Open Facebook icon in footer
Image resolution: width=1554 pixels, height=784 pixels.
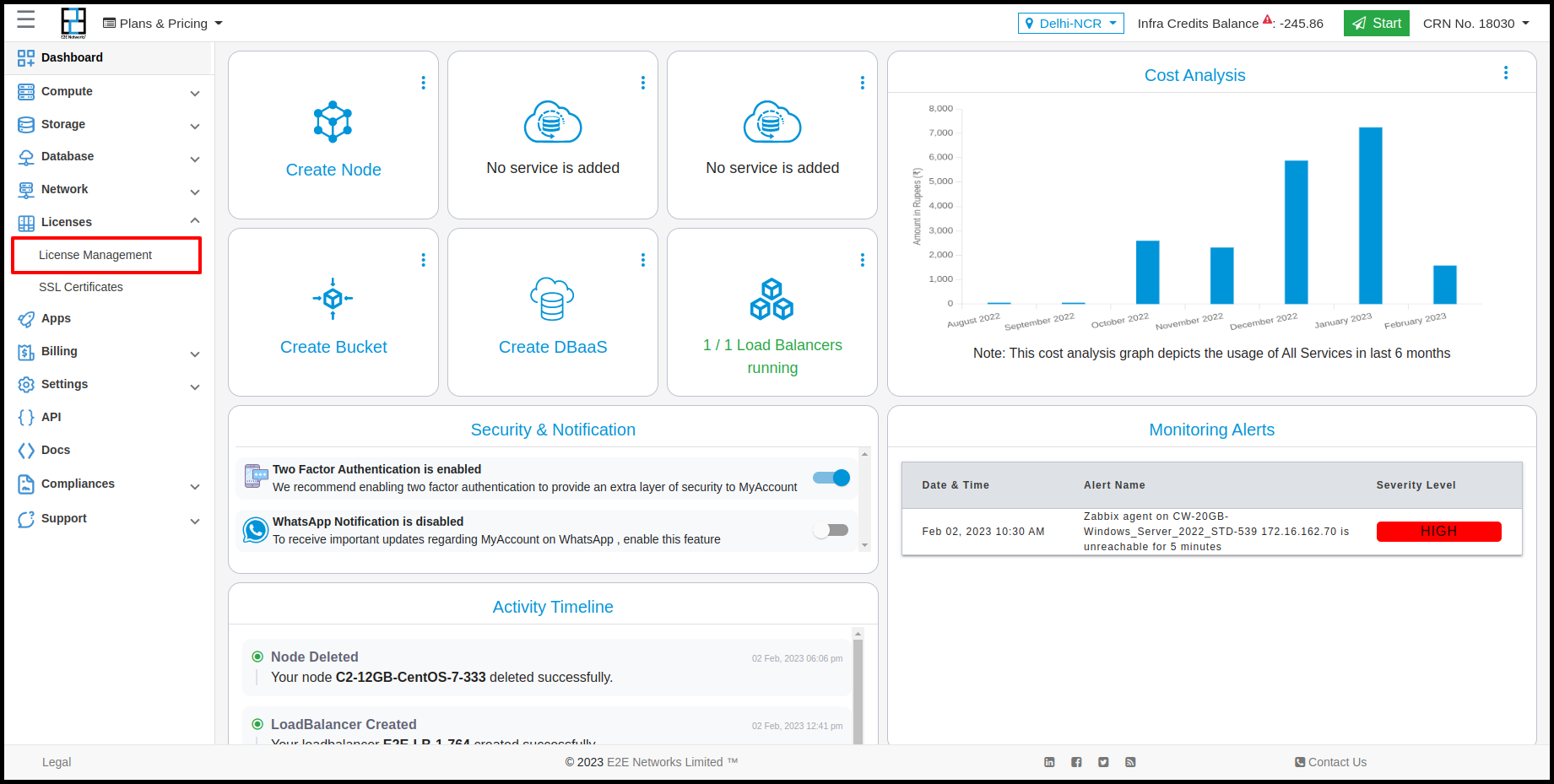[x=1076, y=762]
